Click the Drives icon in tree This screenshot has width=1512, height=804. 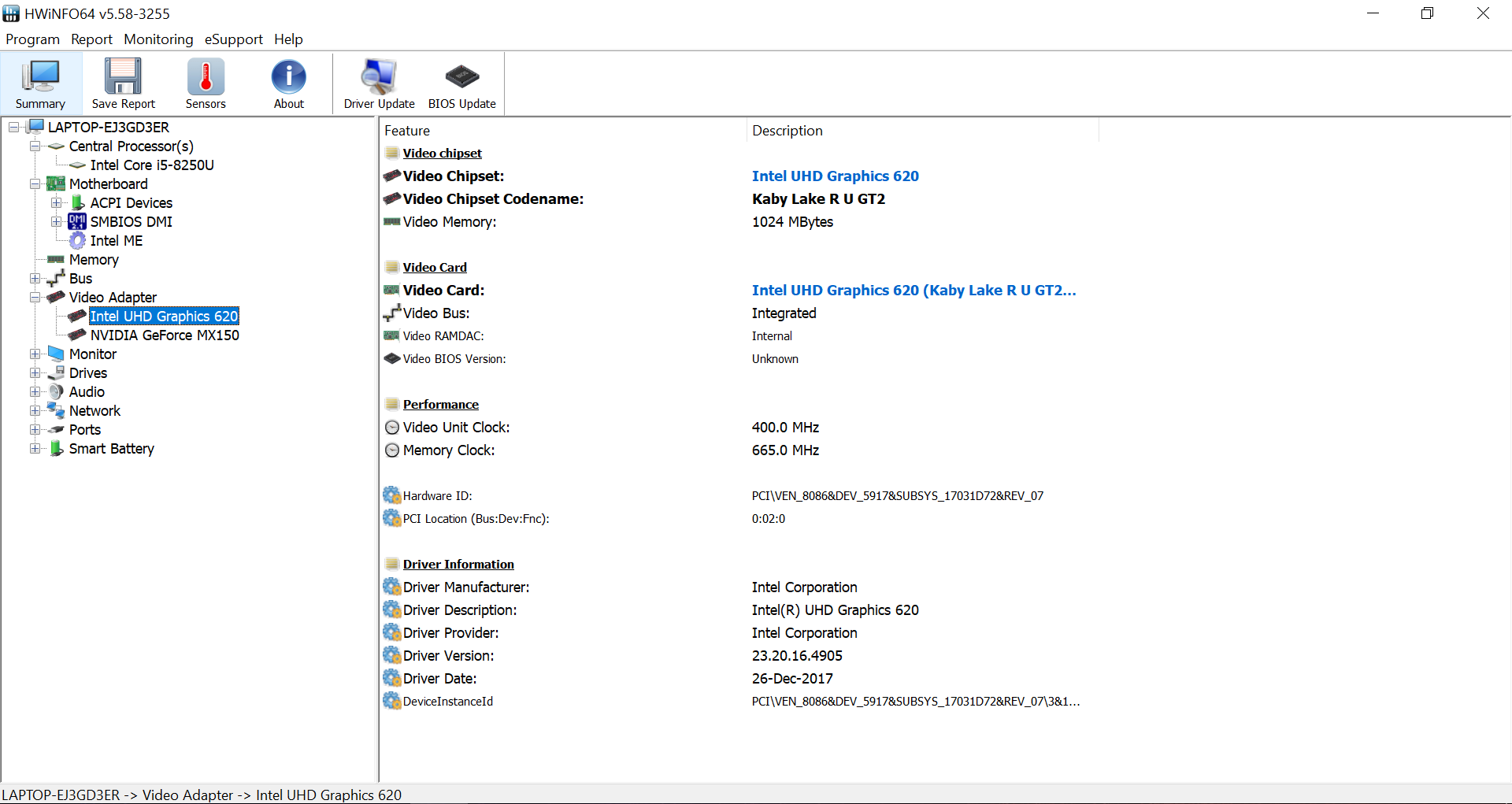point(56,373)
